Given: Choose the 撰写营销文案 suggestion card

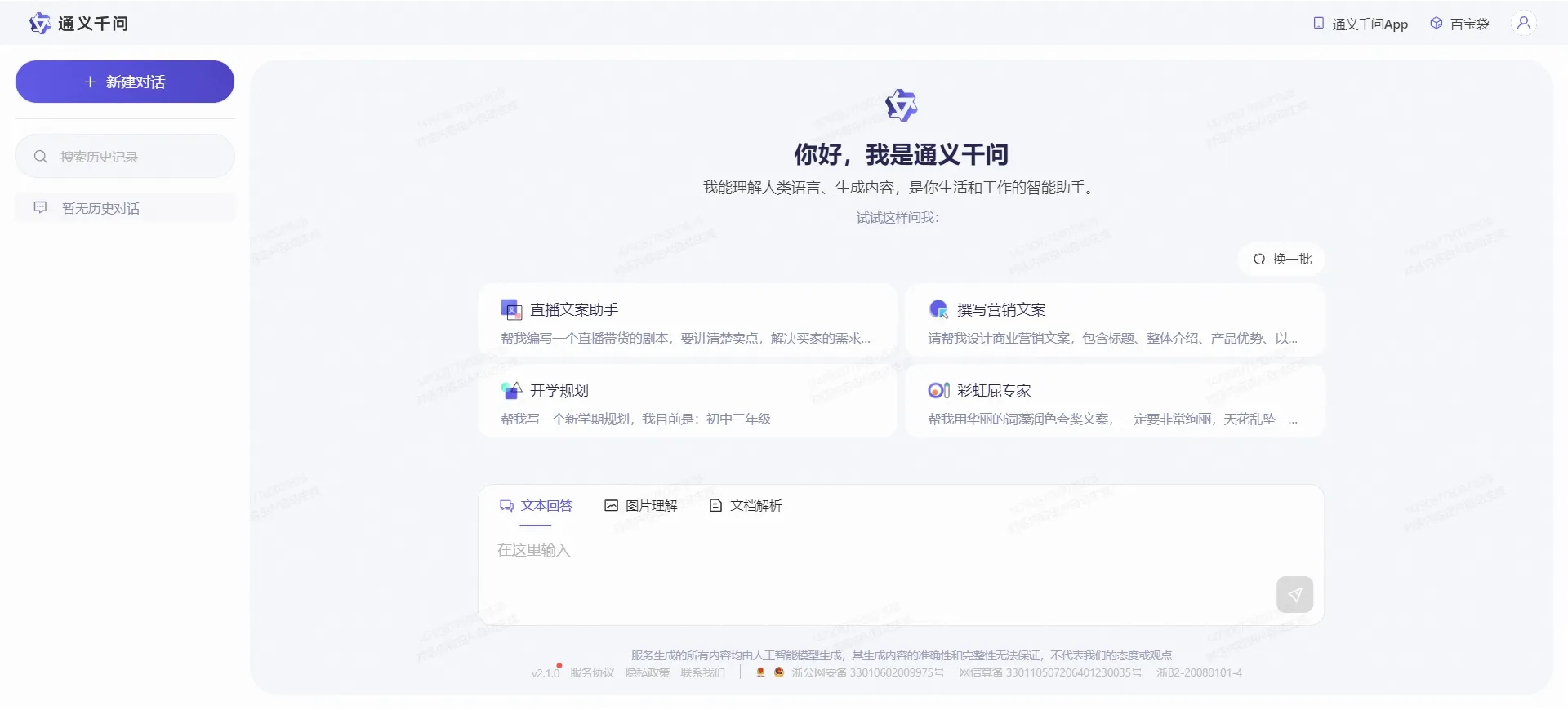Looking at the screenshot, I should 1115,319.
